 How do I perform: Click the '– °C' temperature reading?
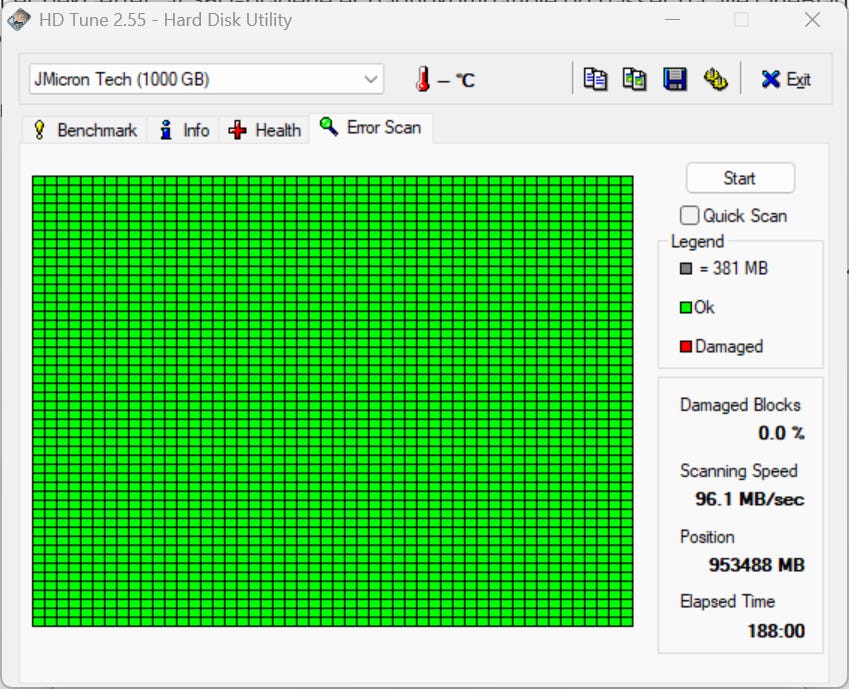click(456, 81)
